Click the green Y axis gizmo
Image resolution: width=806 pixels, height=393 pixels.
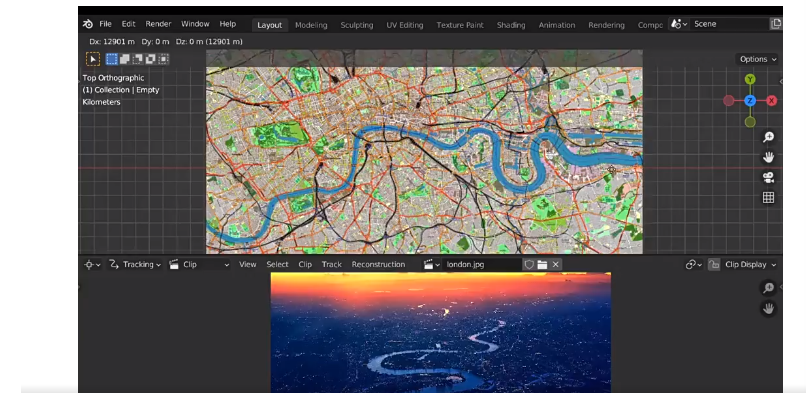point(750,79)
